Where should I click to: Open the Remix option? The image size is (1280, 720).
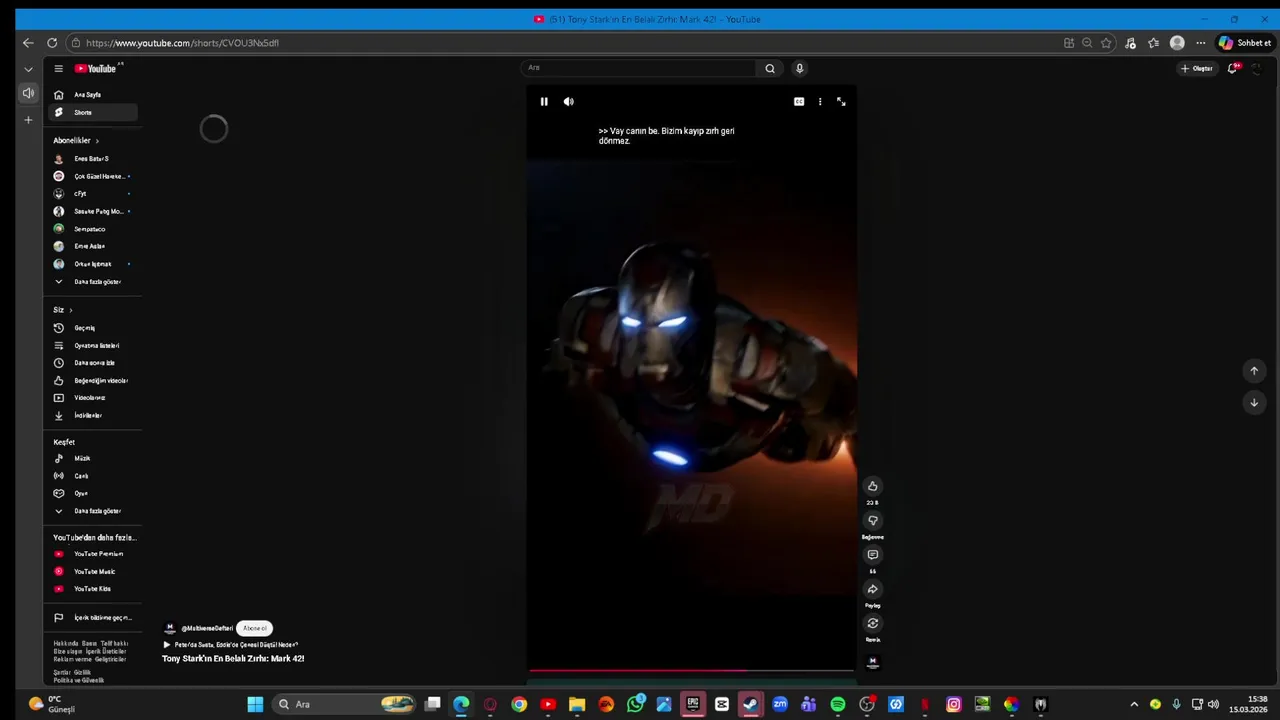point(872,623)
